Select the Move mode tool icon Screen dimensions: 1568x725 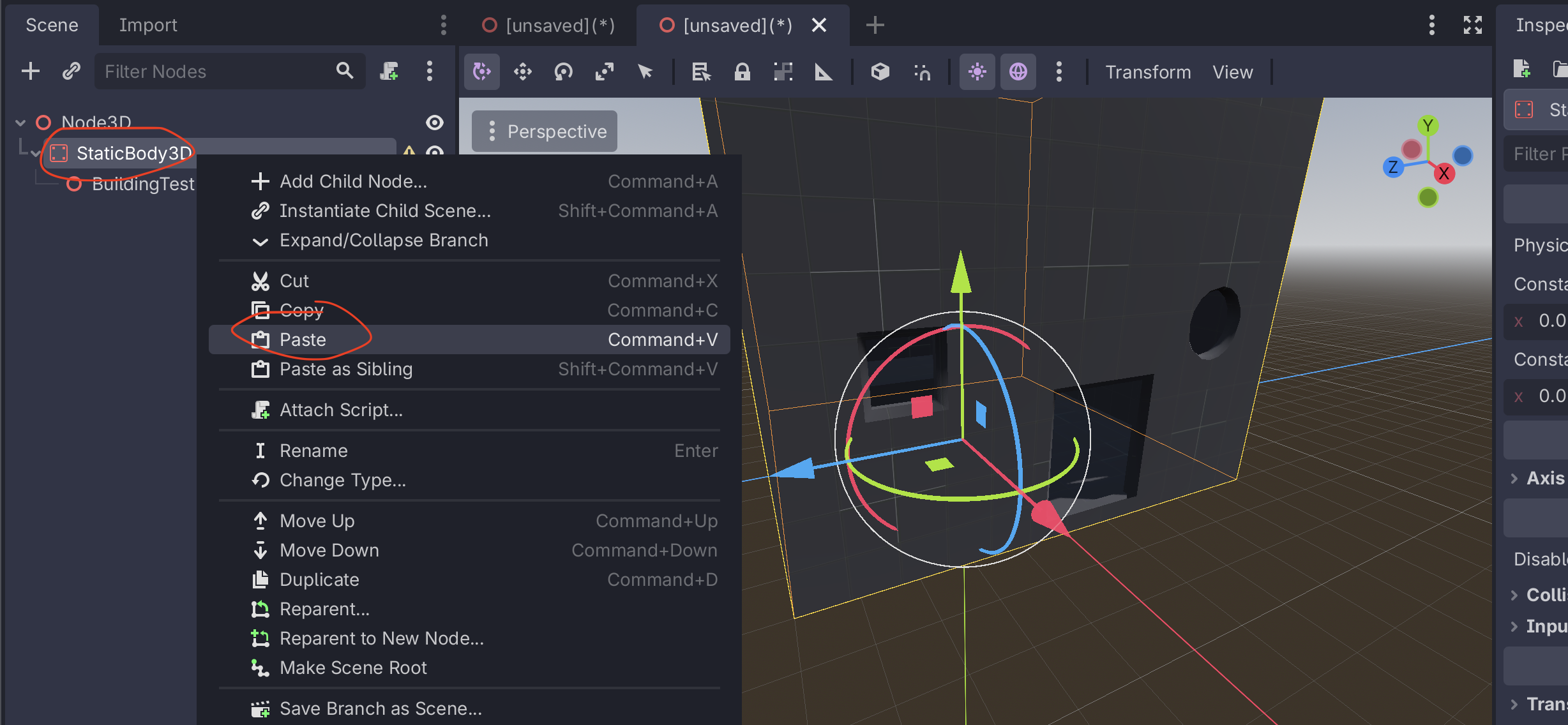pos(522,71)
